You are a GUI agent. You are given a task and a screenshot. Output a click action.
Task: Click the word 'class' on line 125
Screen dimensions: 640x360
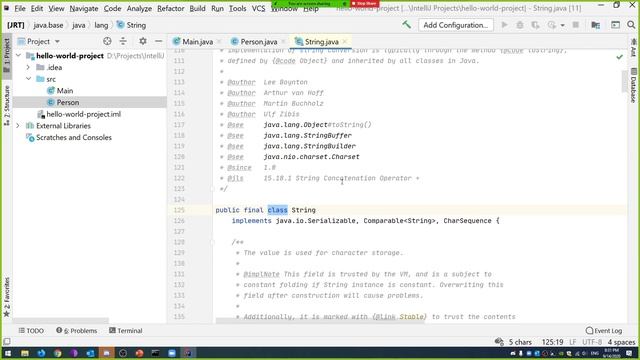point(278,210)
